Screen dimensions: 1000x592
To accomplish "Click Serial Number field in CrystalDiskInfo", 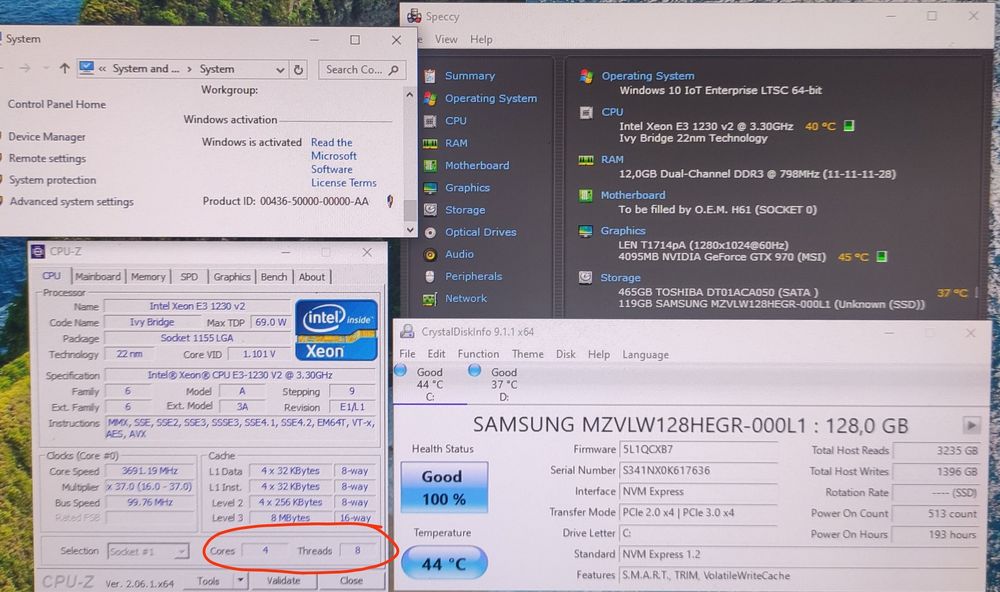I will [698, 470].
